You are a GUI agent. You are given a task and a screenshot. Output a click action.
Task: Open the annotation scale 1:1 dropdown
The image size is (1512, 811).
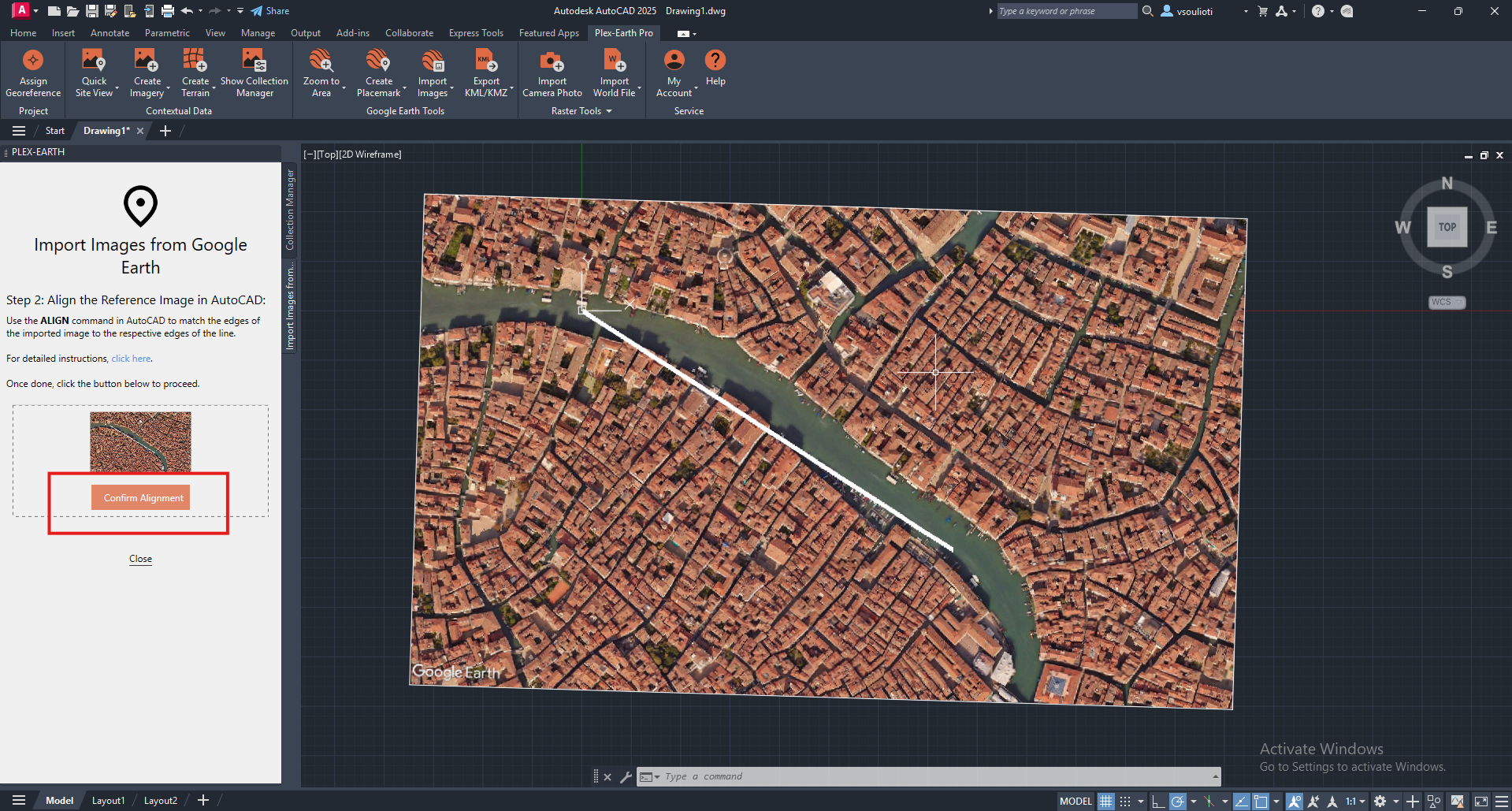click(1355, 801)
